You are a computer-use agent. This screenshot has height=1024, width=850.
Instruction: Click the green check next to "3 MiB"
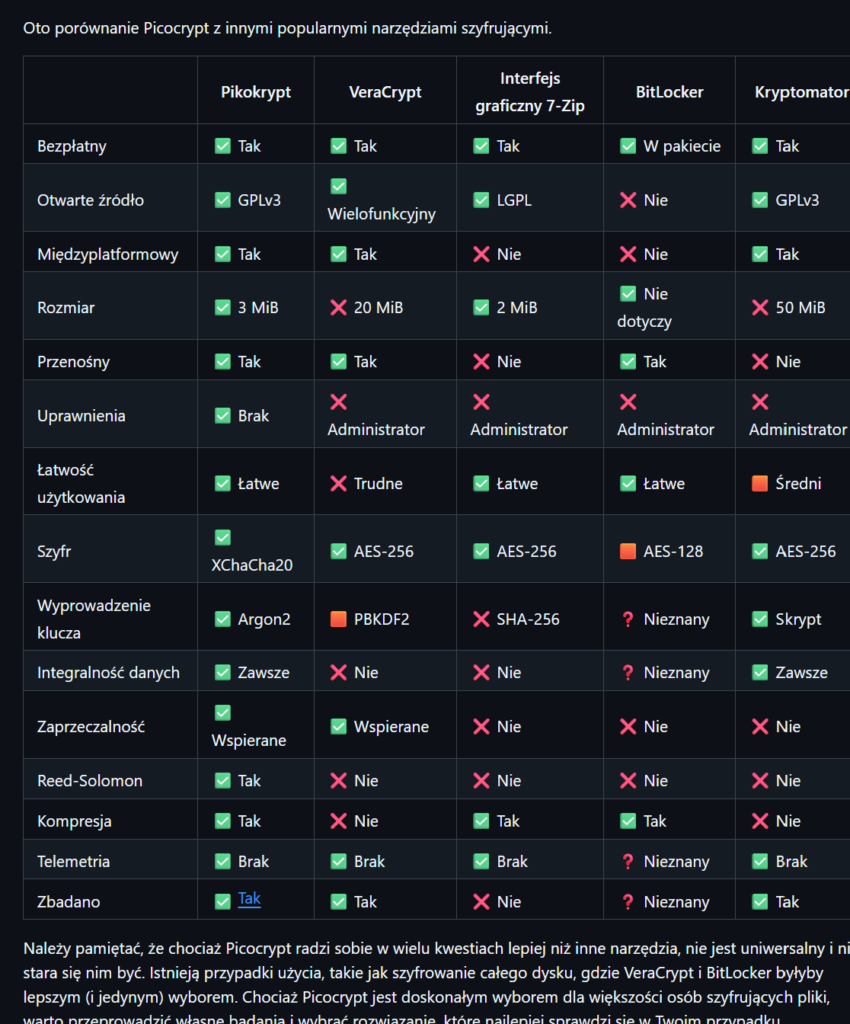(x=223, y=308)
